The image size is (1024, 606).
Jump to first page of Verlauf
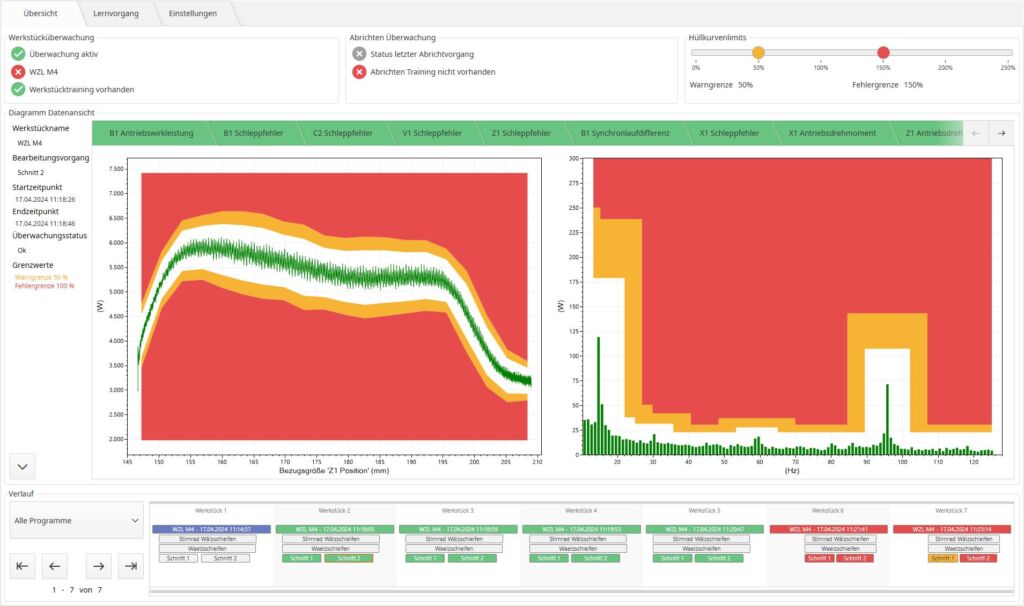(23, 567)
